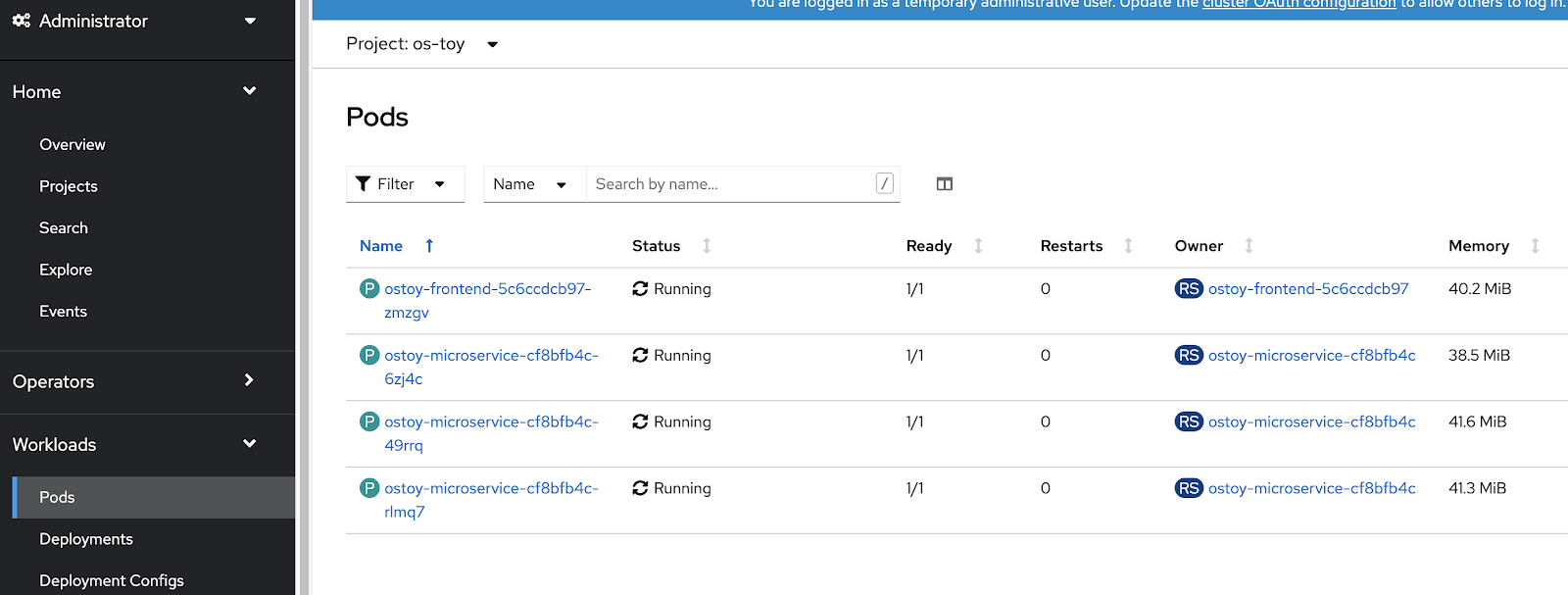Go to Deployments in sidebar

(86, 539)
